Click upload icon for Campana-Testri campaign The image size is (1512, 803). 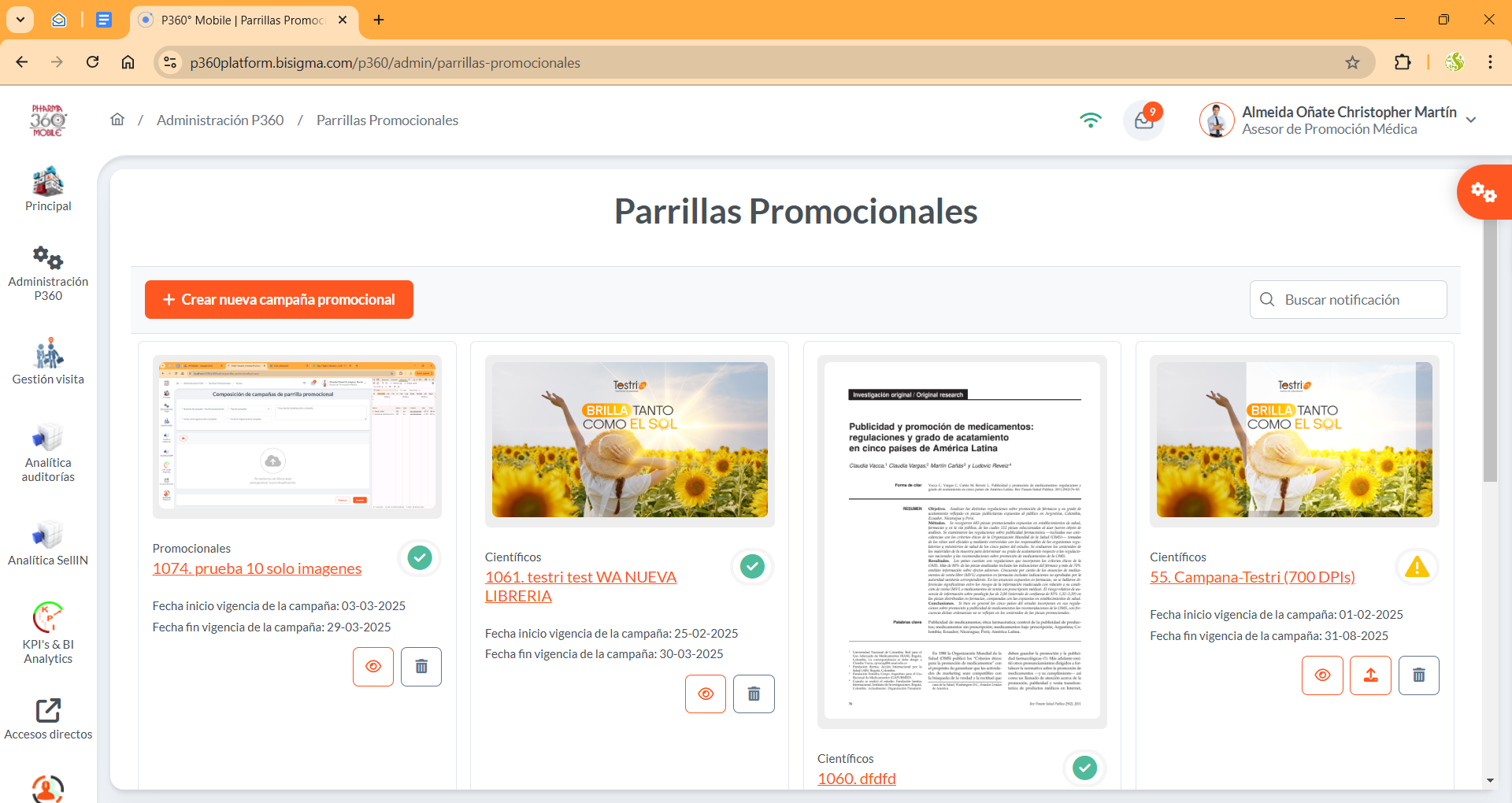coord(1370,675)
